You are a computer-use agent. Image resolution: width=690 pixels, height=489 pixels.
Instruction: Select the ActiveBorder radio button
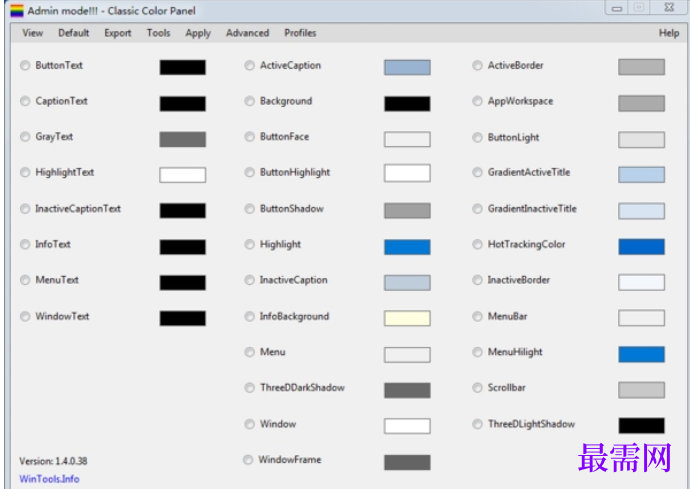coord(477,66)
